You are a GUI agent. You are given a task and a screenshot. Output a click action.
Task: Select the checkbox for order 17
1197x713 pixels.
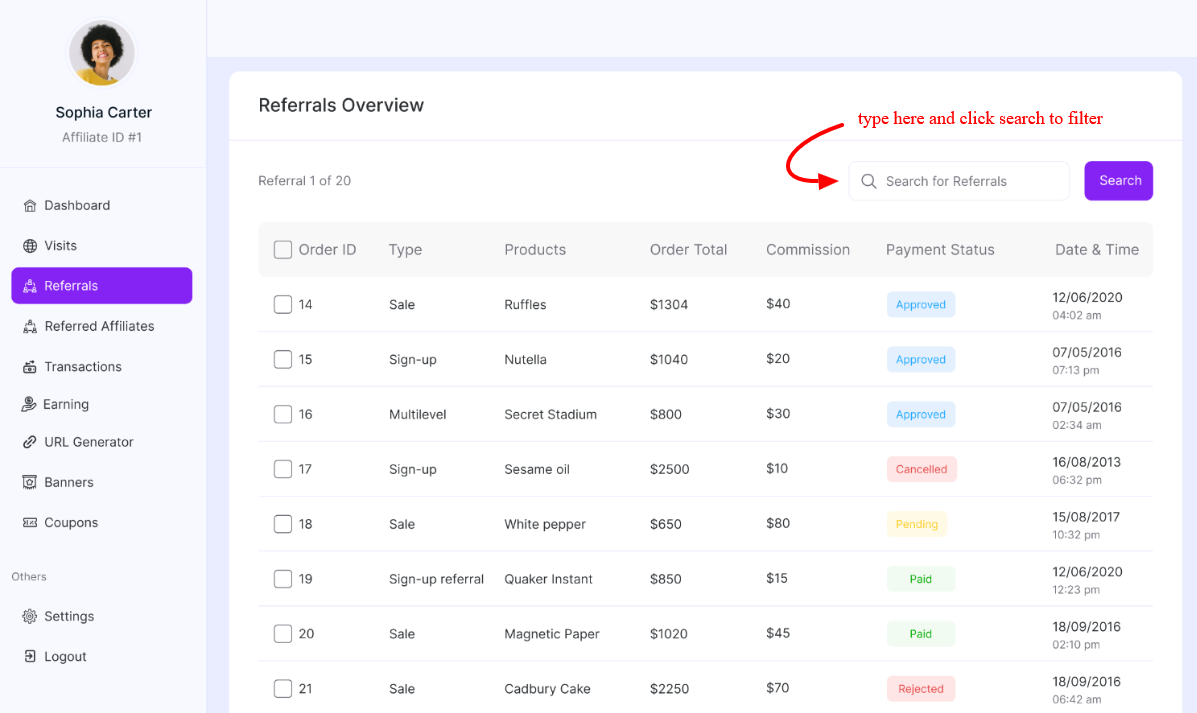pyautogui.click(x=283, y=469)
